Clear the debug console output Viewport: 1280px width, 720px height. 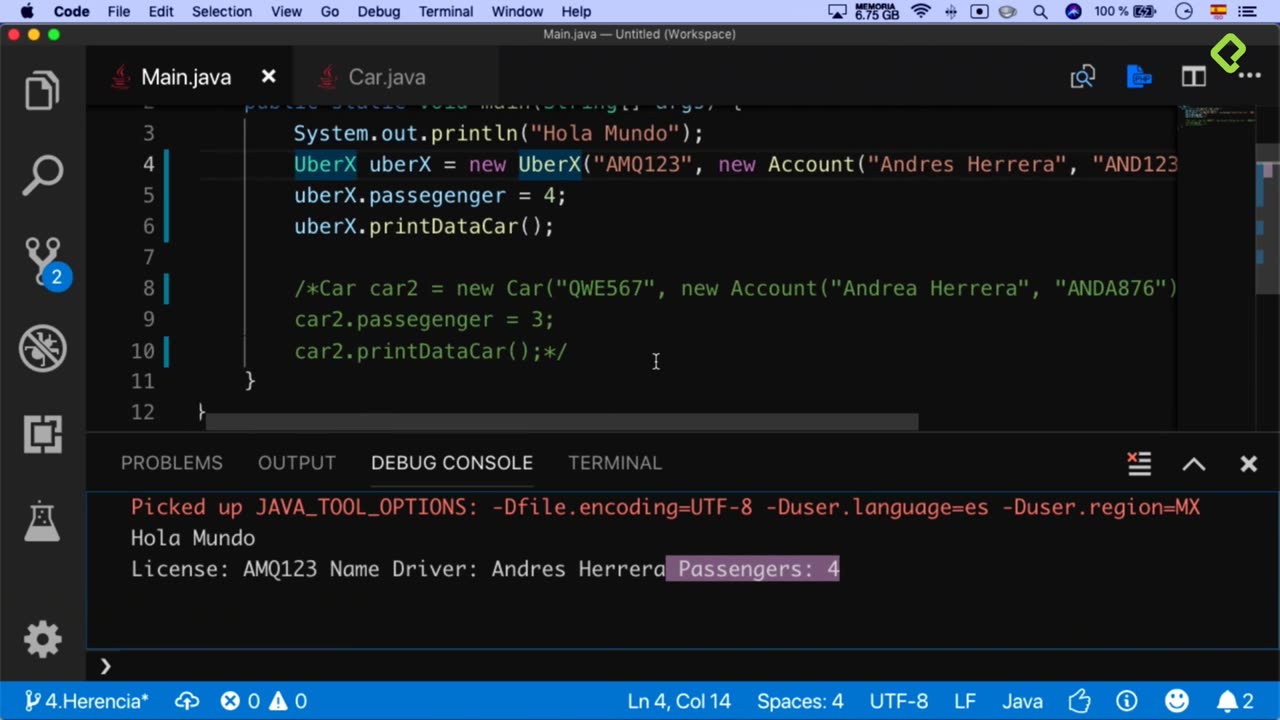1139,463
